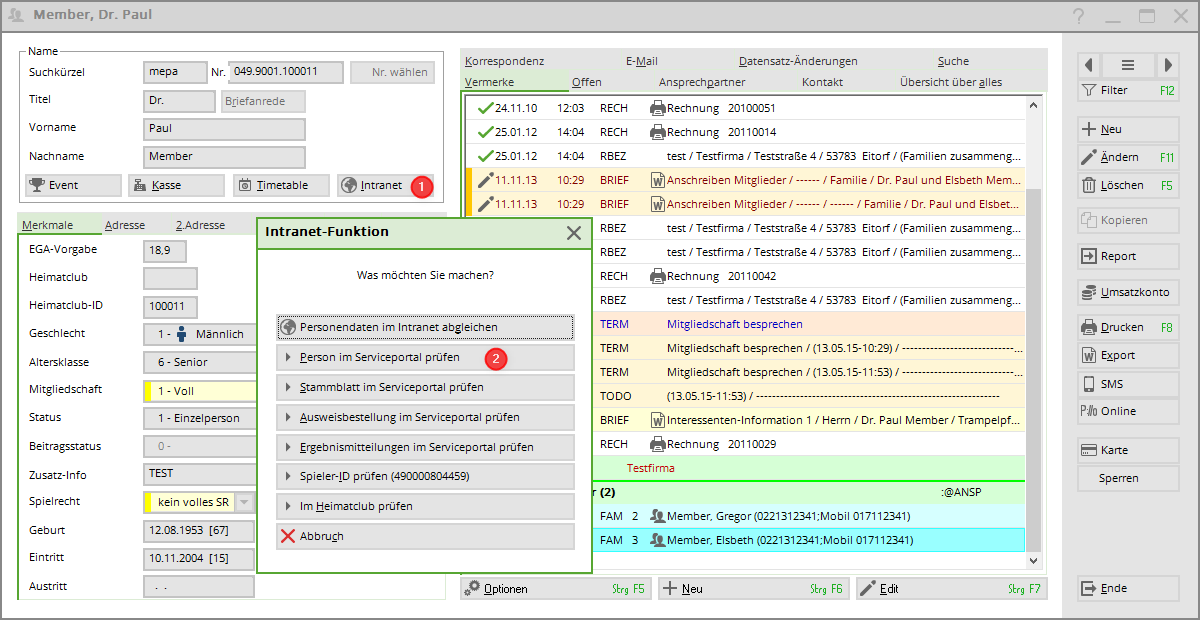Close the Intranet-Funktion dialog
Image resolution: width=1200 pixels, height=620 pixels.
(x=574, y=232)
